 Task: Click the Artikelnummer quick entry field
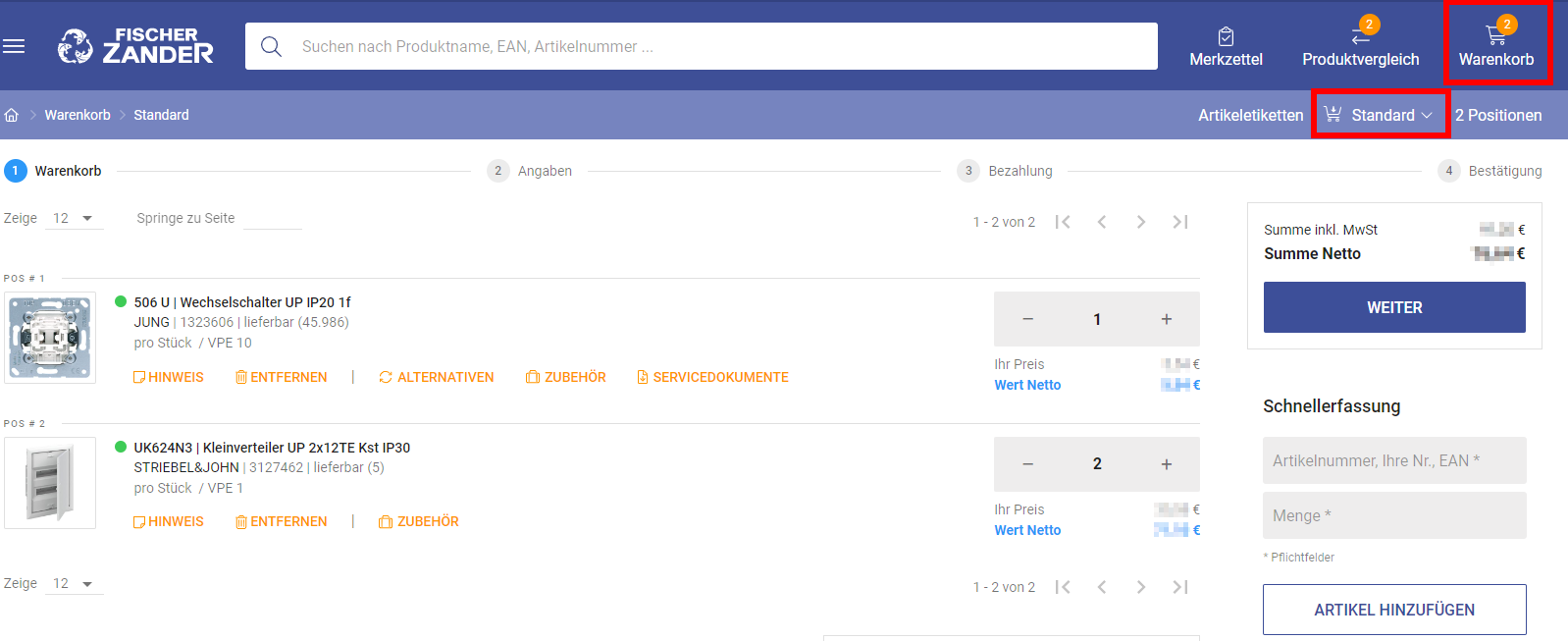coord(1393,460)
